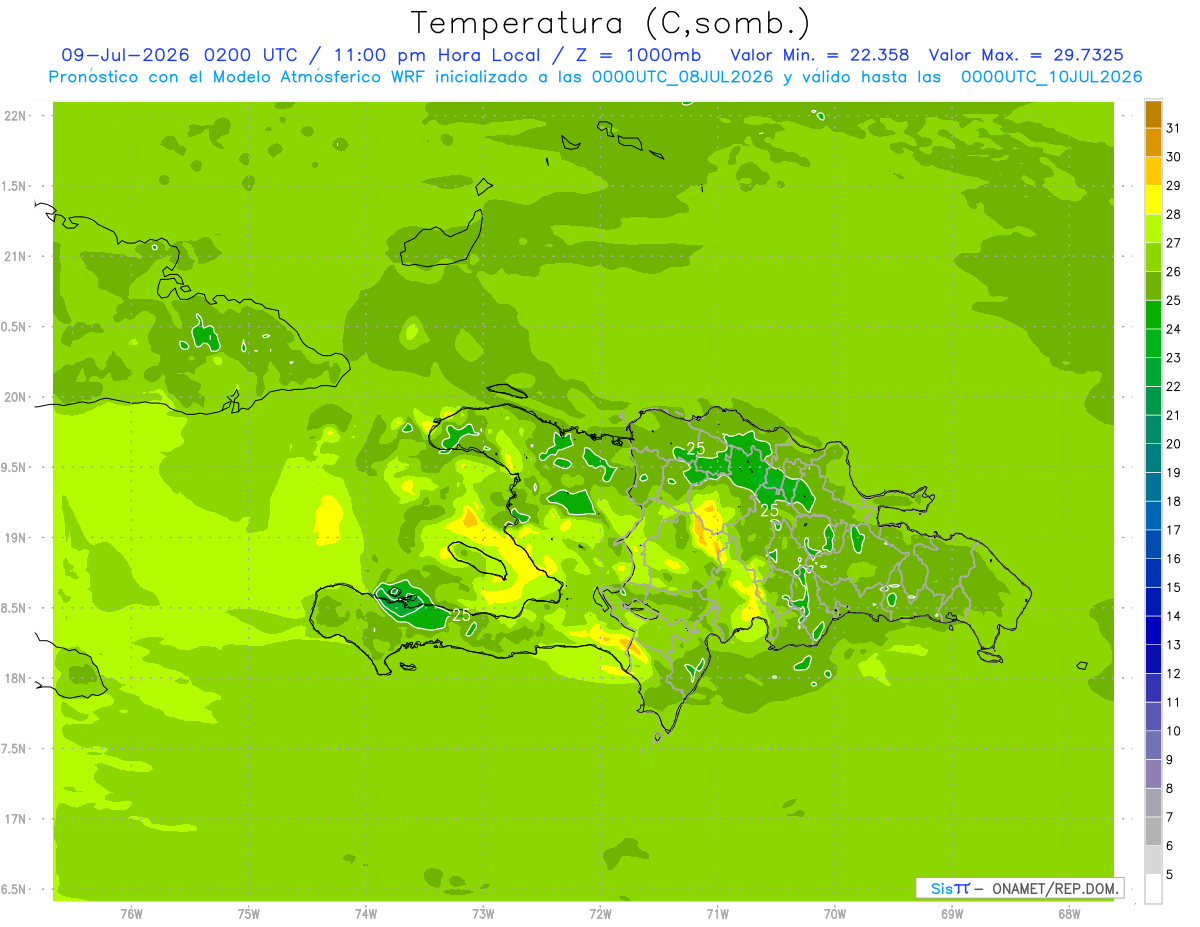The width and height of the screenshot is (1200, 927).
Task: Click the '22N' latitude axis label
Action: pyautogui.click(x=15, y=116)
